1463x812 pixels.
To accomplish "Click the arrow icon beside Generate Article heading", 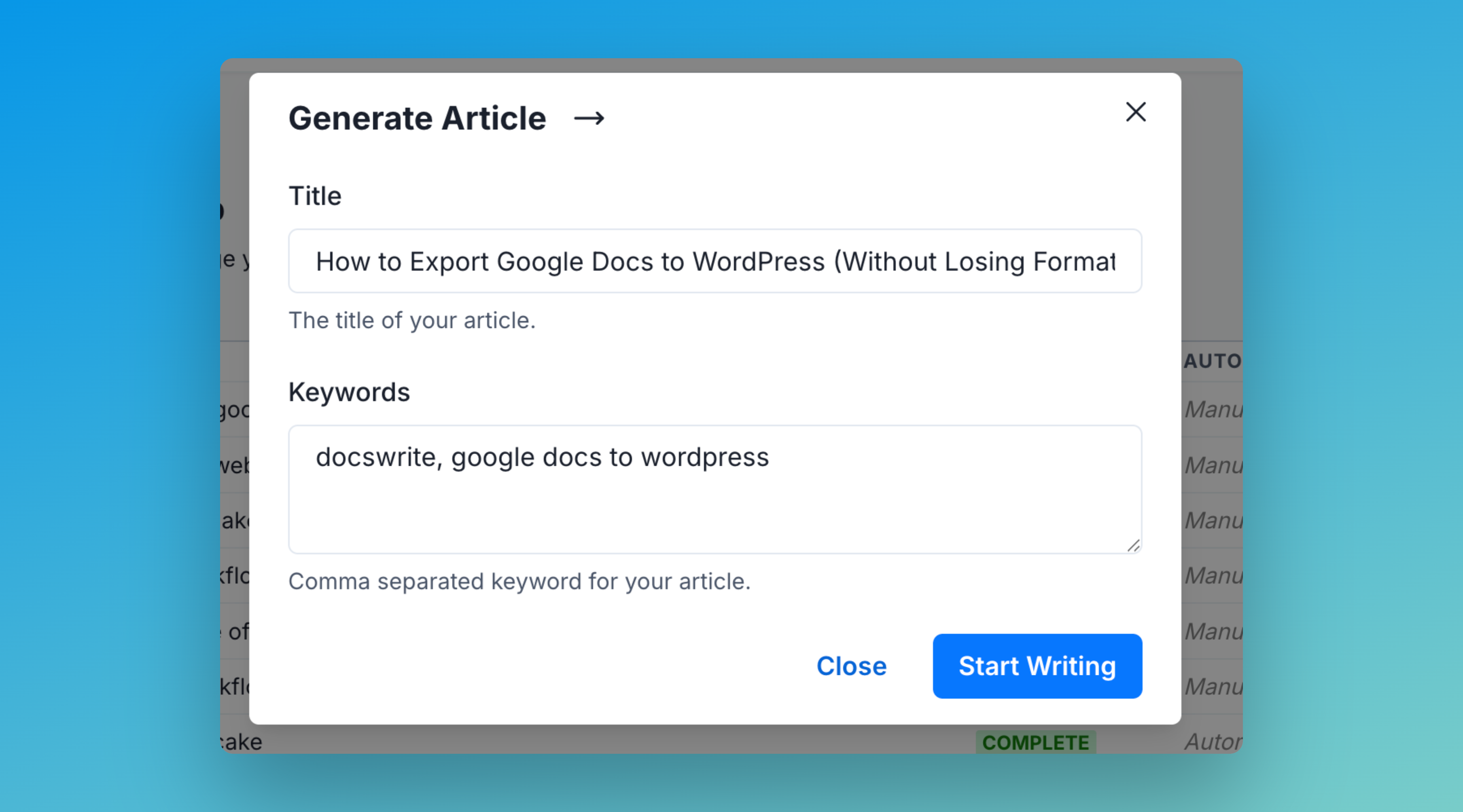I will click(591, 118).
